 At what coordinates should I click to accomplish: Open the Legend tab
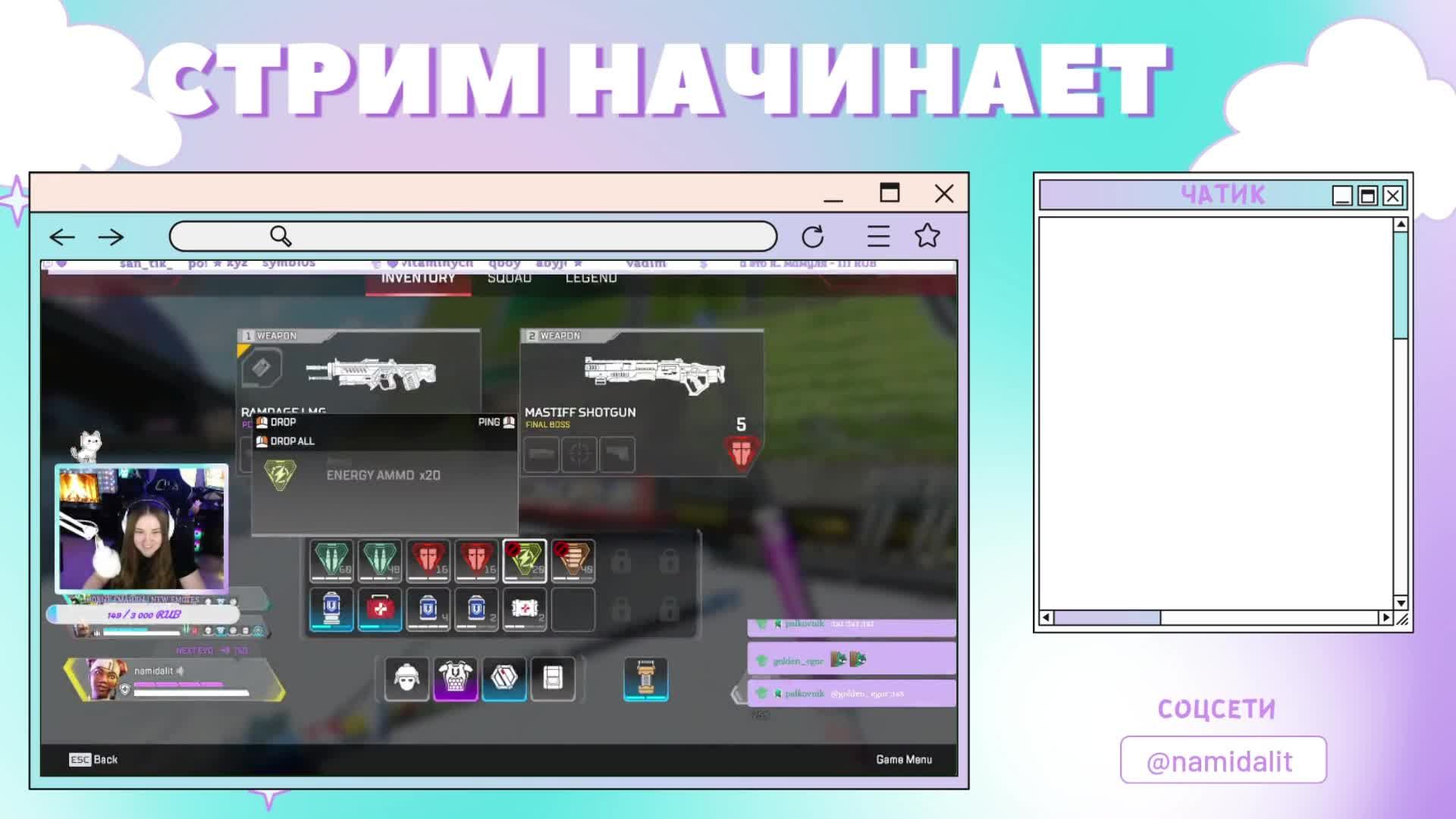click(x=591, y=279)
